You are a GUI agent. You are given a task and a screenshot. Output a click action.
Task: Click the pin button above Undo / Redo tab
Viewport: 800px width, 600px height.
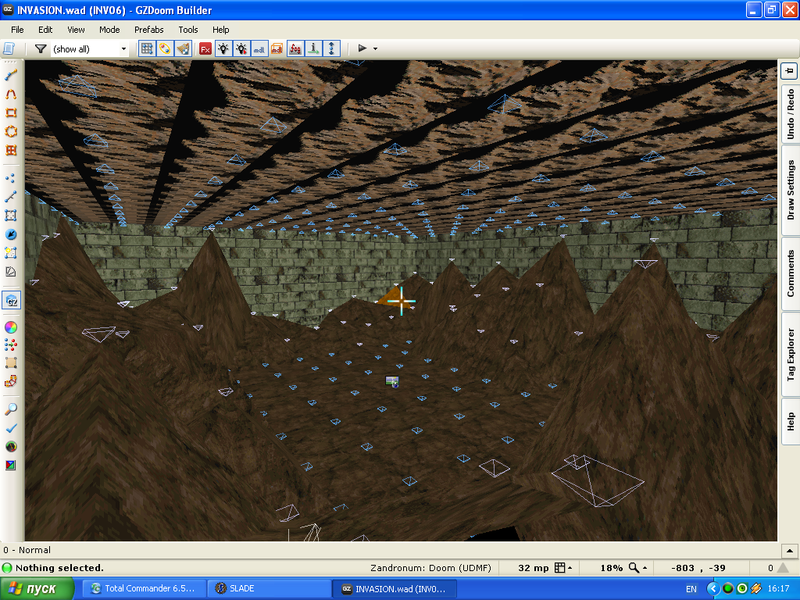coord(790,70)
